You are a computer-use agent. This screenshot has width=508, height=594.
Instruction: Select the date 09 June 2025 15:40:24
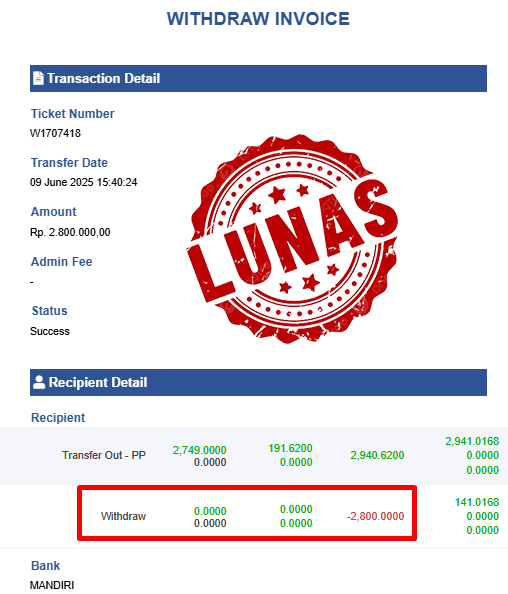(83, 182)
